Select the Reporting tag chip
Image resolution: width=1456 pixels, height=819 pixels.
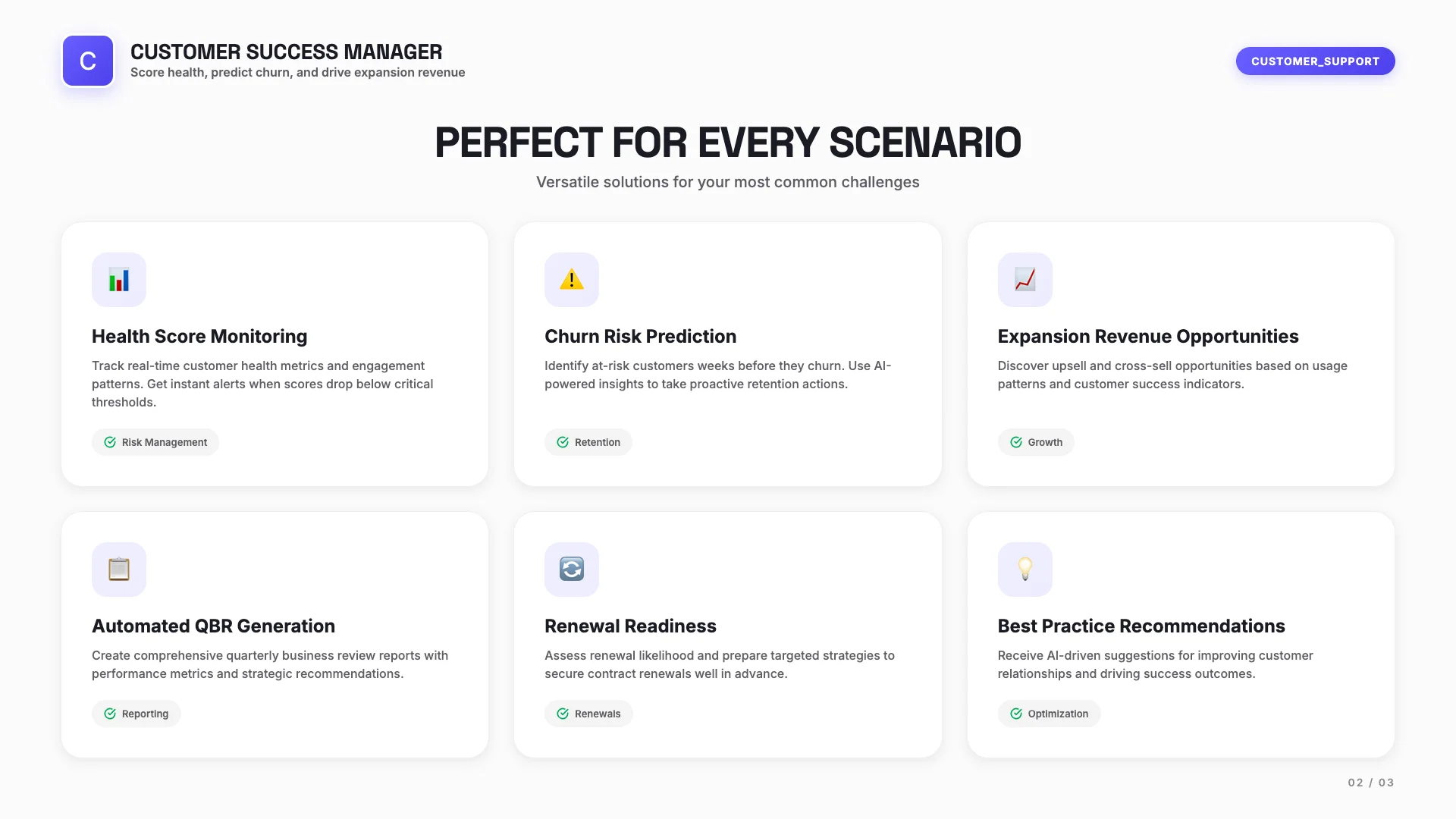136,714
